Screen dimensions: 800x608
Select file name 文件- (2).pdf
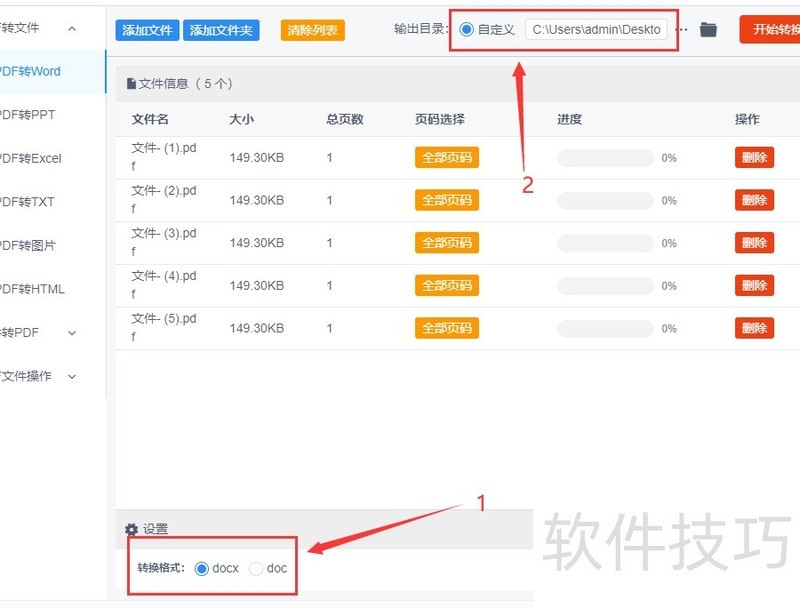click(x=164, y=199)
